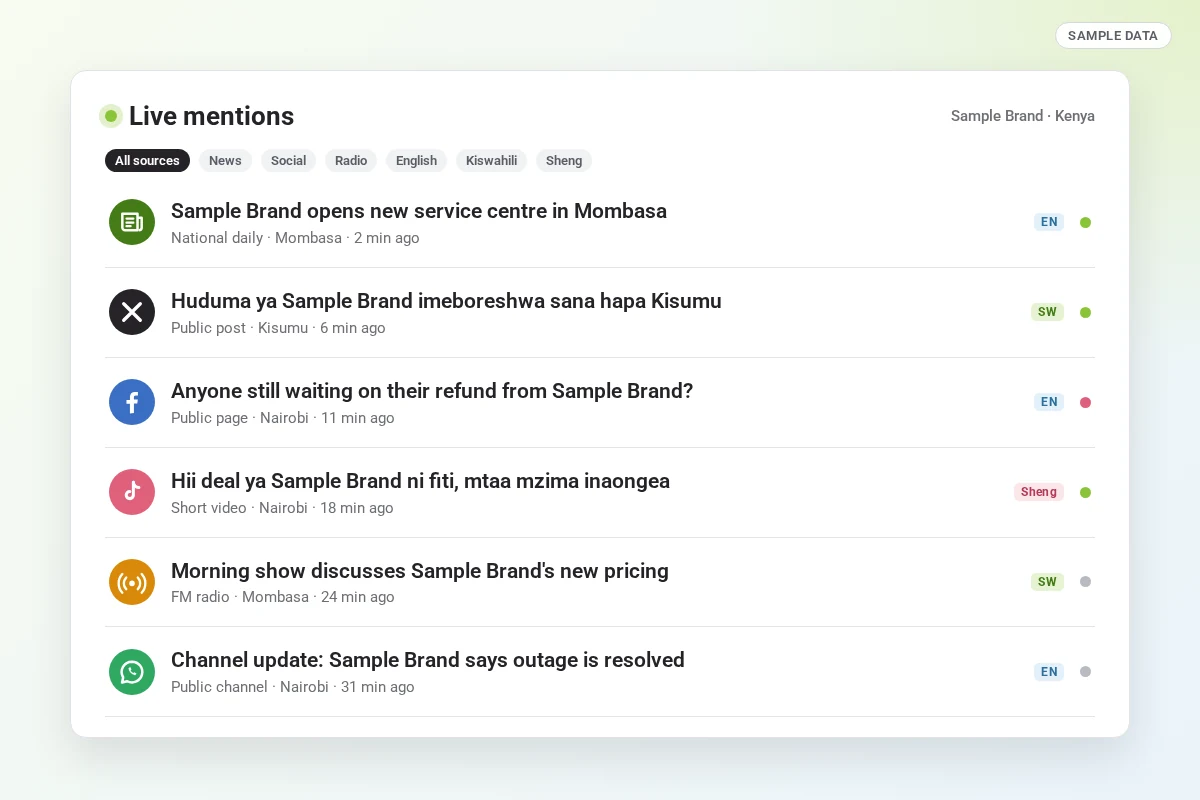The image size is (1200, 800).
Task: Click 'Public channel · Nairobi · 31 min ago' text
Action: pyautogui.click(x=293, y=687)
